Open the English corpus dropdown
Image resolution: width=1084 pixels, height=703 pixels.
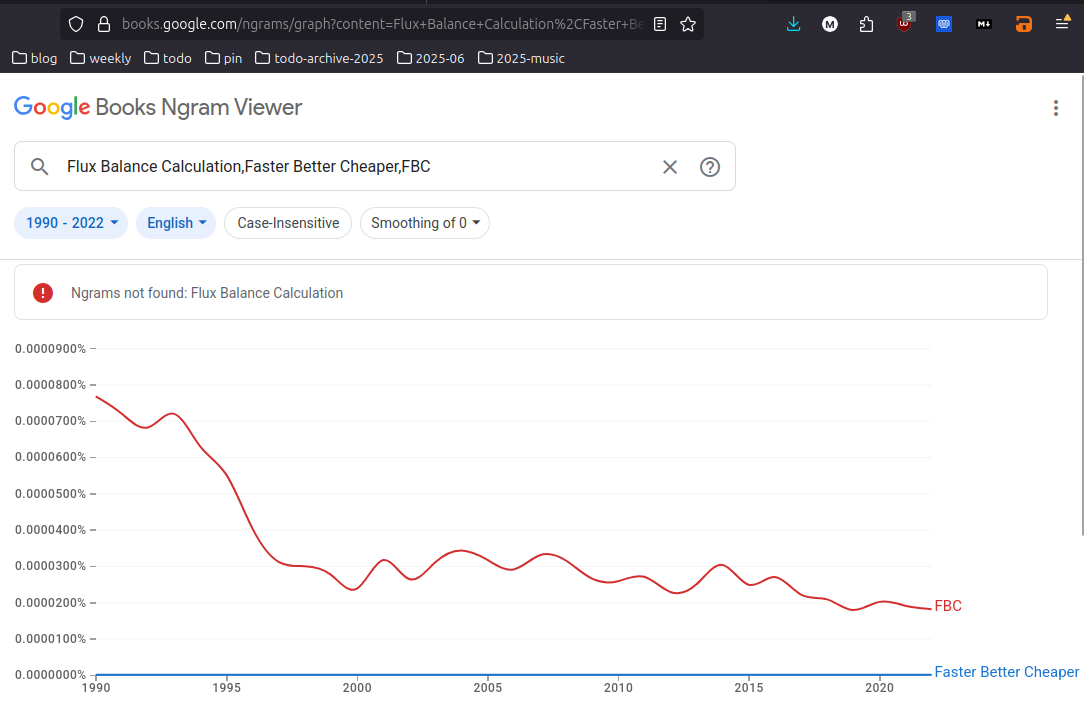click(176, 223)
